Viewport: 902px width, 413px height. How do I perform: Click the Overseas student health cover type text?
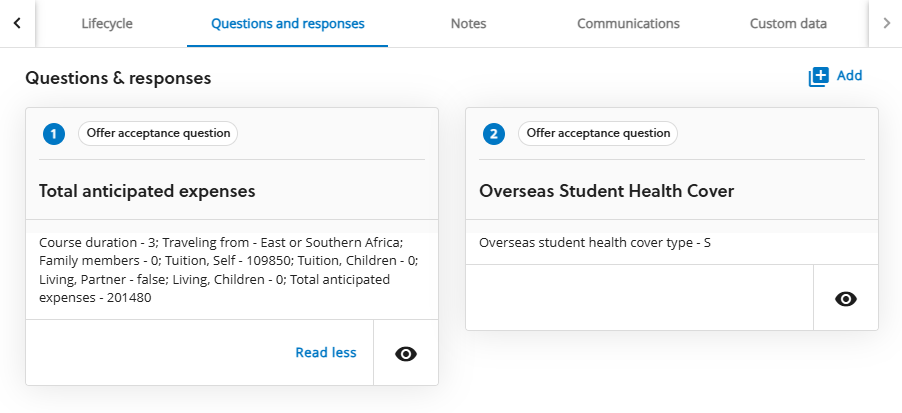click(595, 243)
